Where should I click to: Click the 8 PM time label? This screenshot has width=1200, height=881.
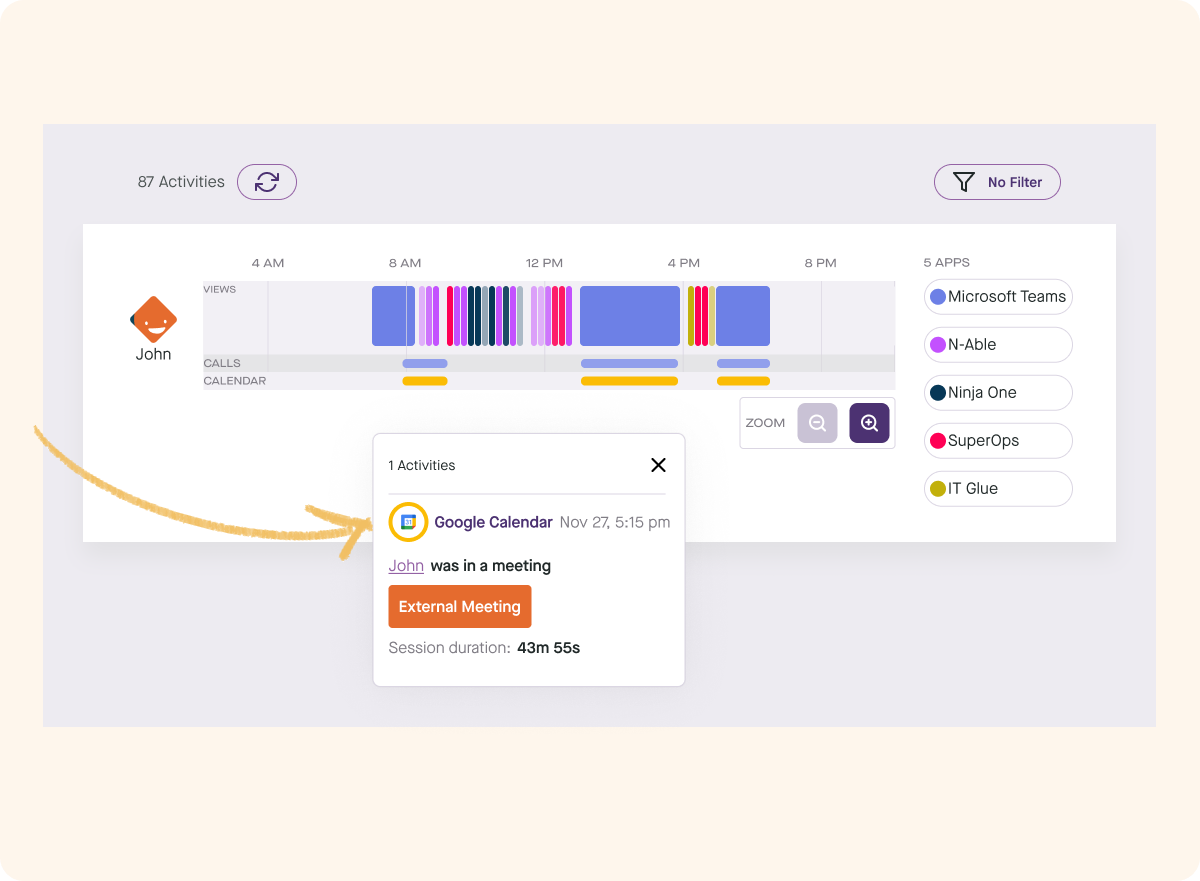(x=821, y=263)
